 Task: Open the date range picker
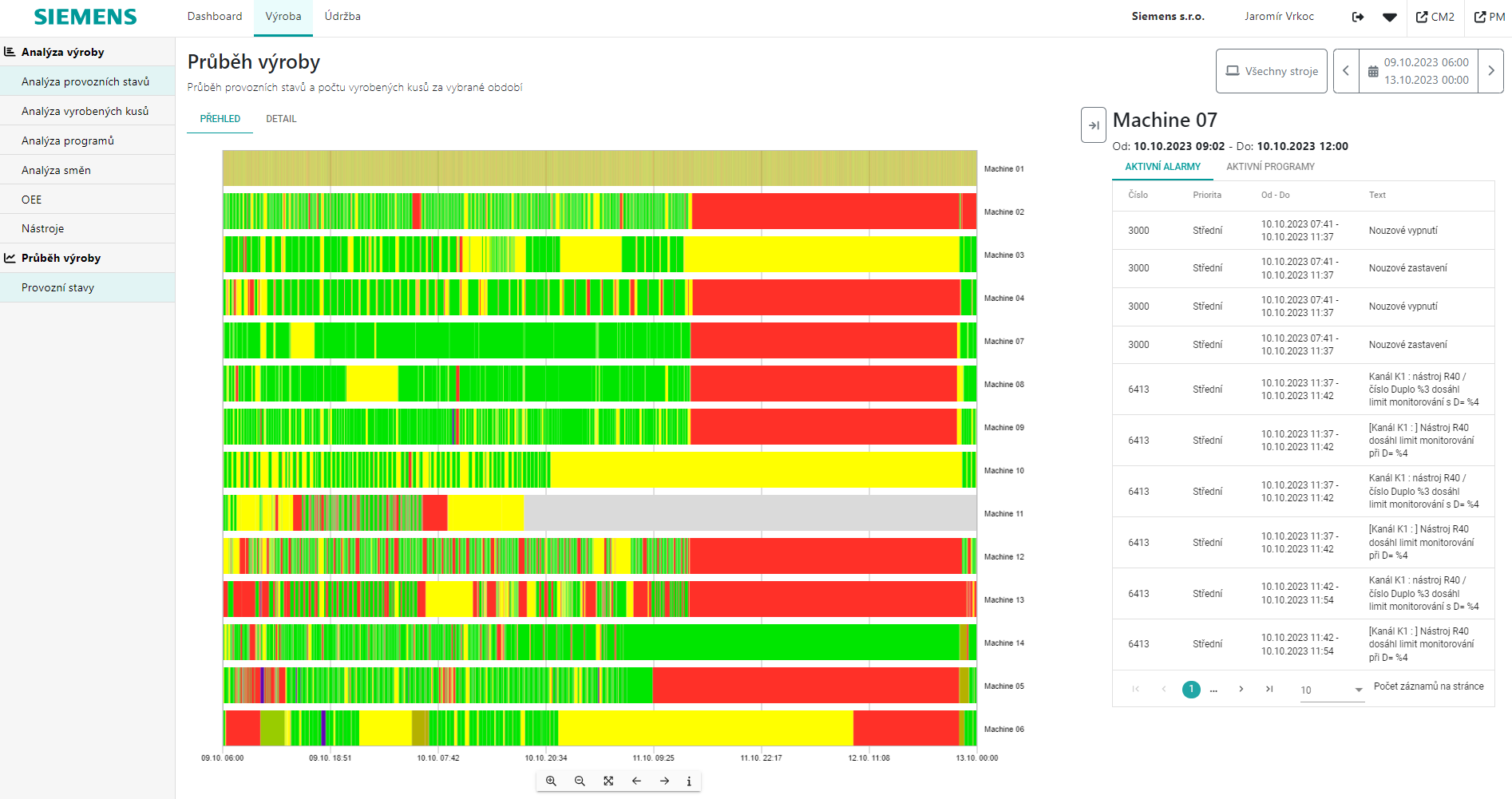pyautogui.click(x=1419, y=71)
